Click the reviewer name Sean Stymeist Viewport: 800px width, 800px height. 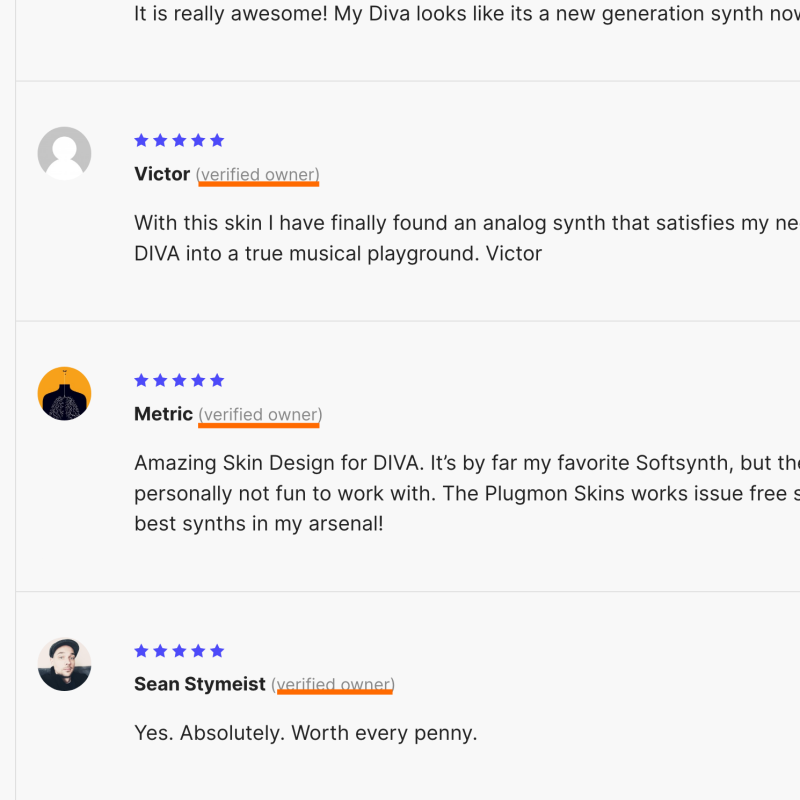200,684
